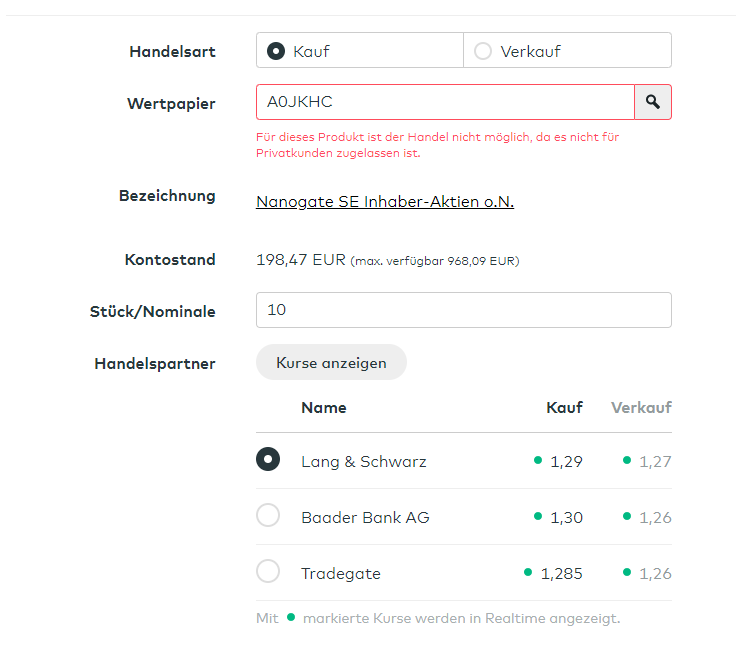Select the Verkauf trade type option
This screenshot has height=647, width=736.
coord(483,51)
